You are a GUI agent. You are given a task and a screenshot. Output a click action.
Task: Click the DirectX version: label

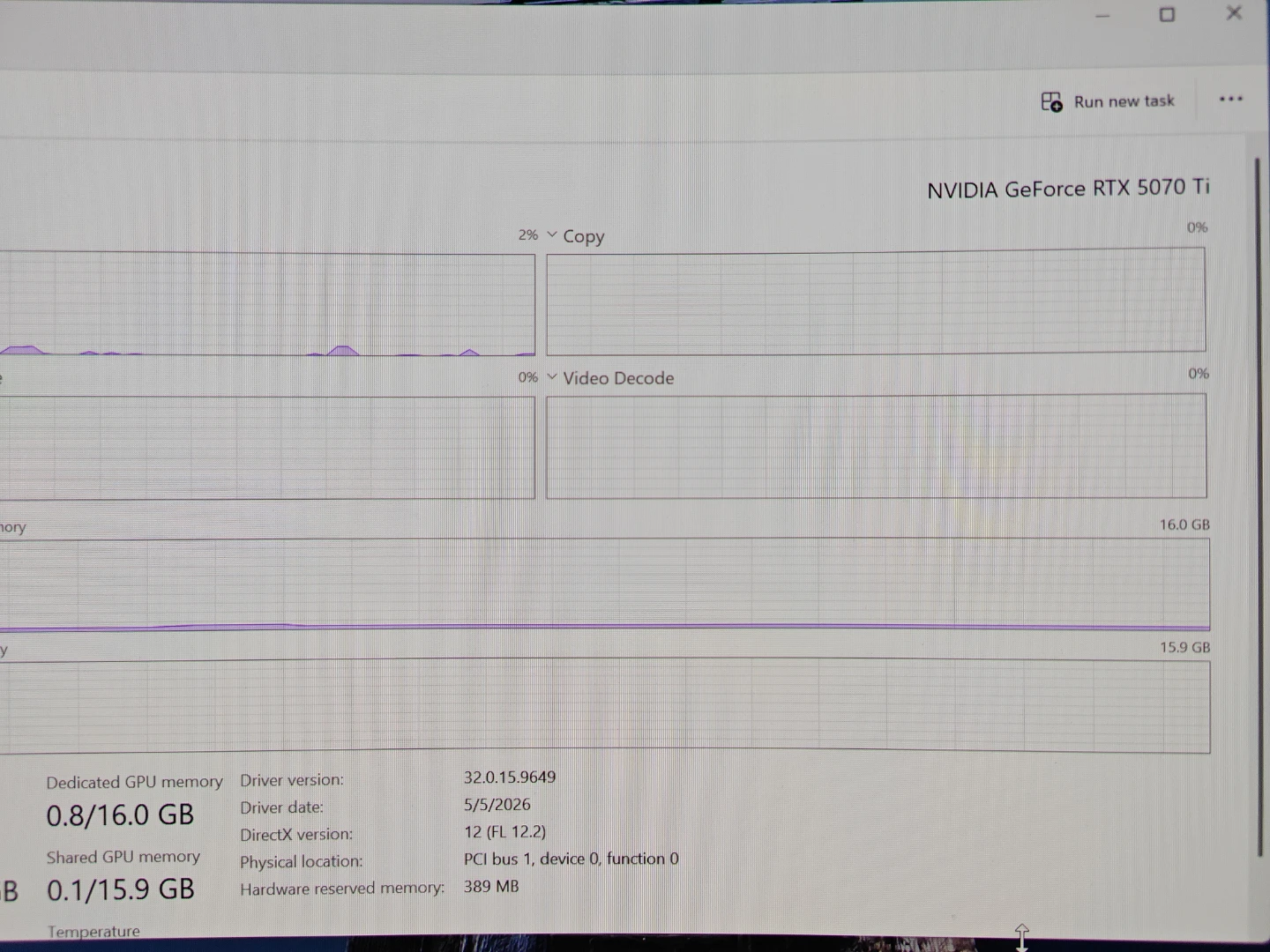[x=296, y=834]
